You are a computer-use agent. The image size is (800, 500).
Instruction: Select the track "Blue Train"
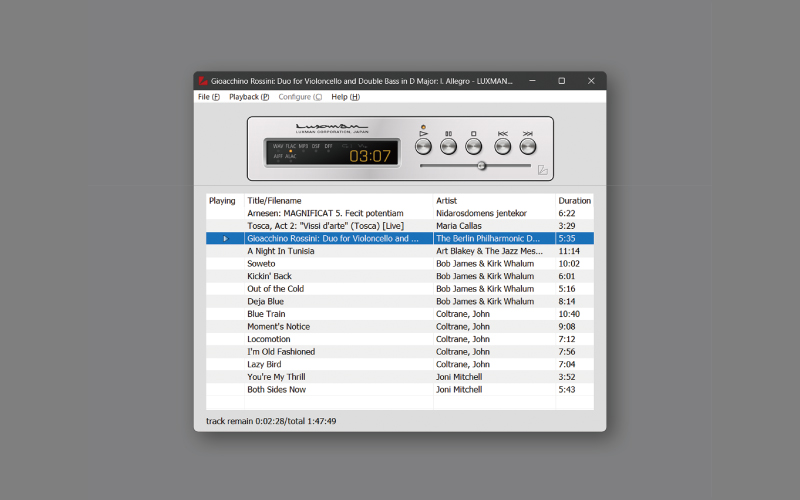(x=267, y=314)
